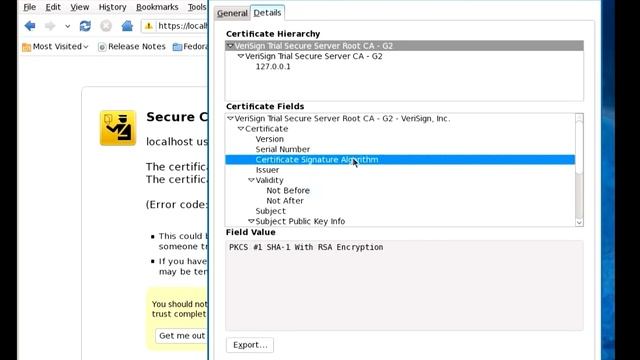640x360 pixels.
Task: Click the Get me out button on error page
Action: point(181,336)
